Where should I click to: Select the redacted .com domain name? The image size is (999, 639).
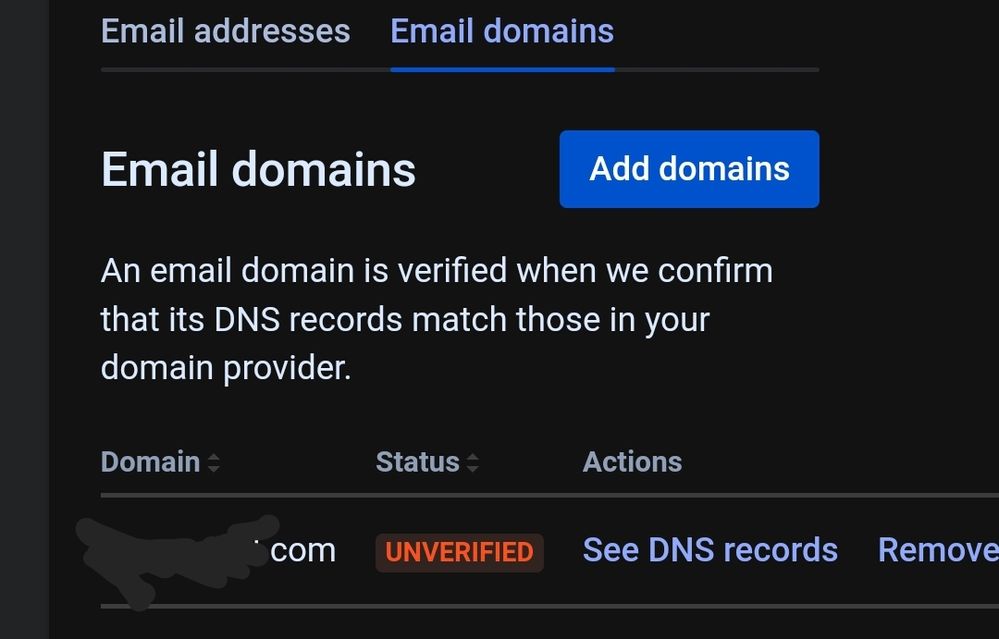pos(303,550)
